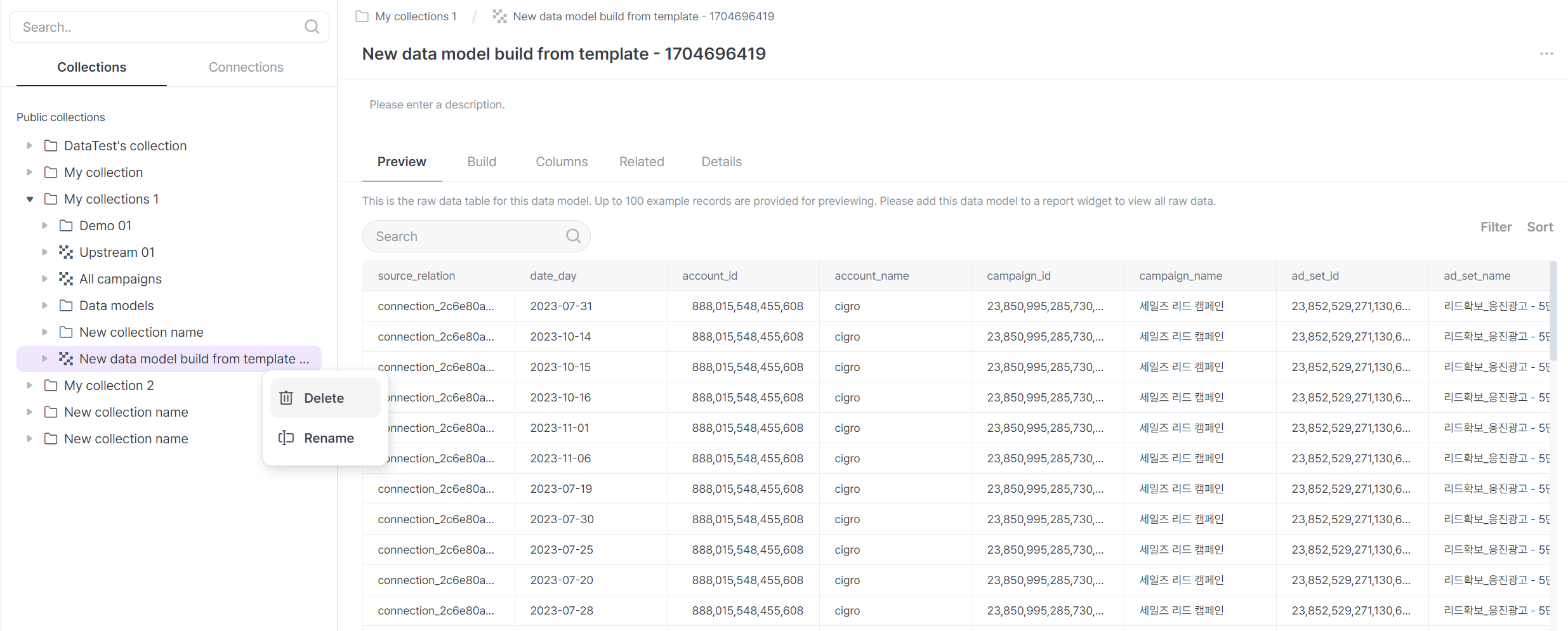Click the Sort button
Viewport: 1568px width, 631px height.
1539,227
